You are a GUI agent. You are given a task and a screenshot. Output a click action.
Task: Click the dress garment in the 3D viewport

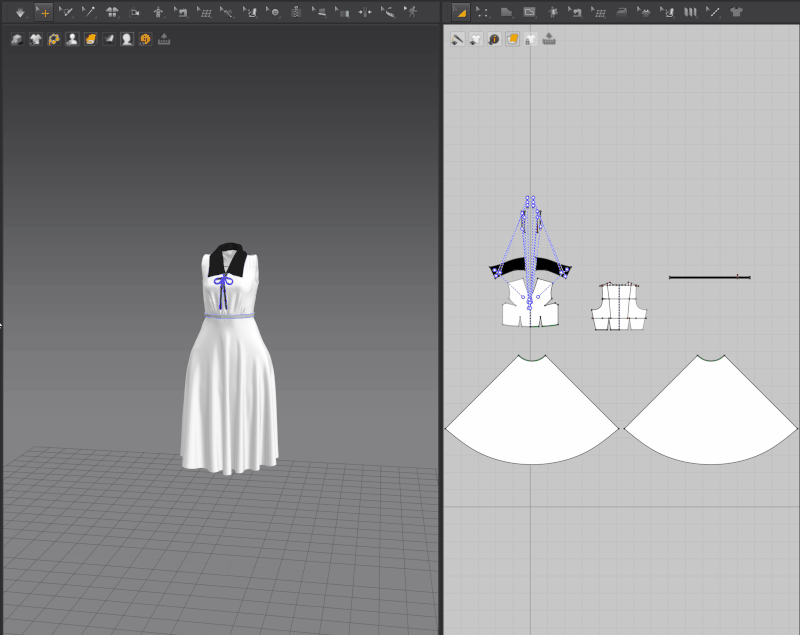[x=230, y=390]
